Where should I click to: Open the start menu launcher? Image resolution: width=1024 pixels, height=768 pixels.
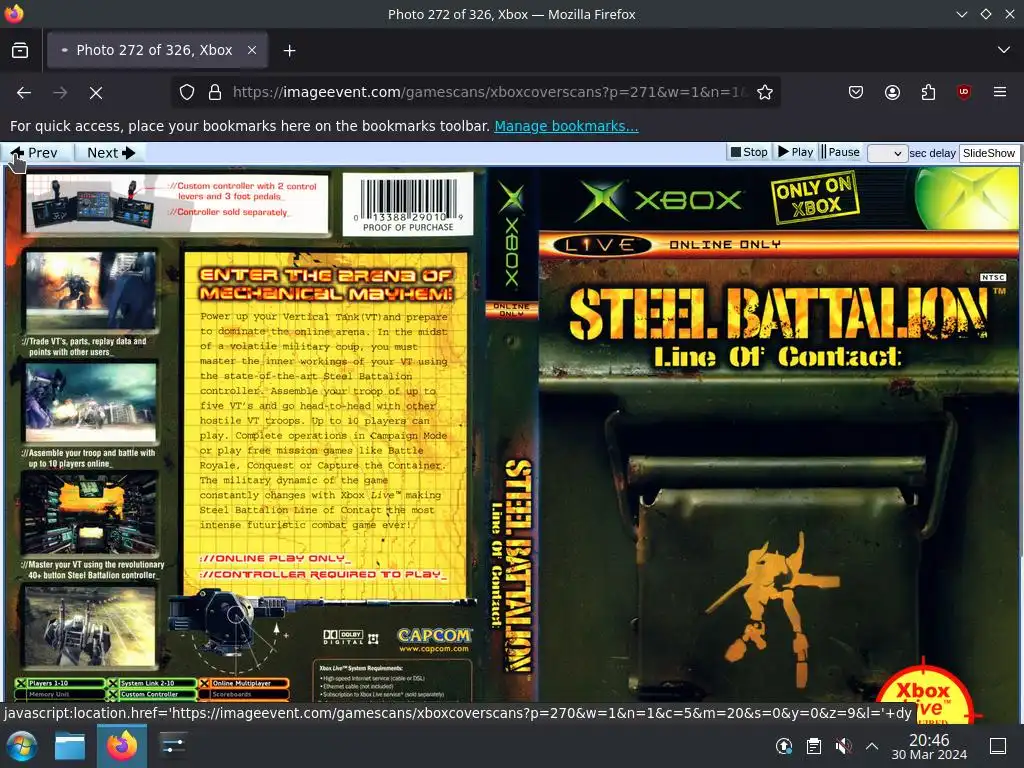[x=22, y=746]
